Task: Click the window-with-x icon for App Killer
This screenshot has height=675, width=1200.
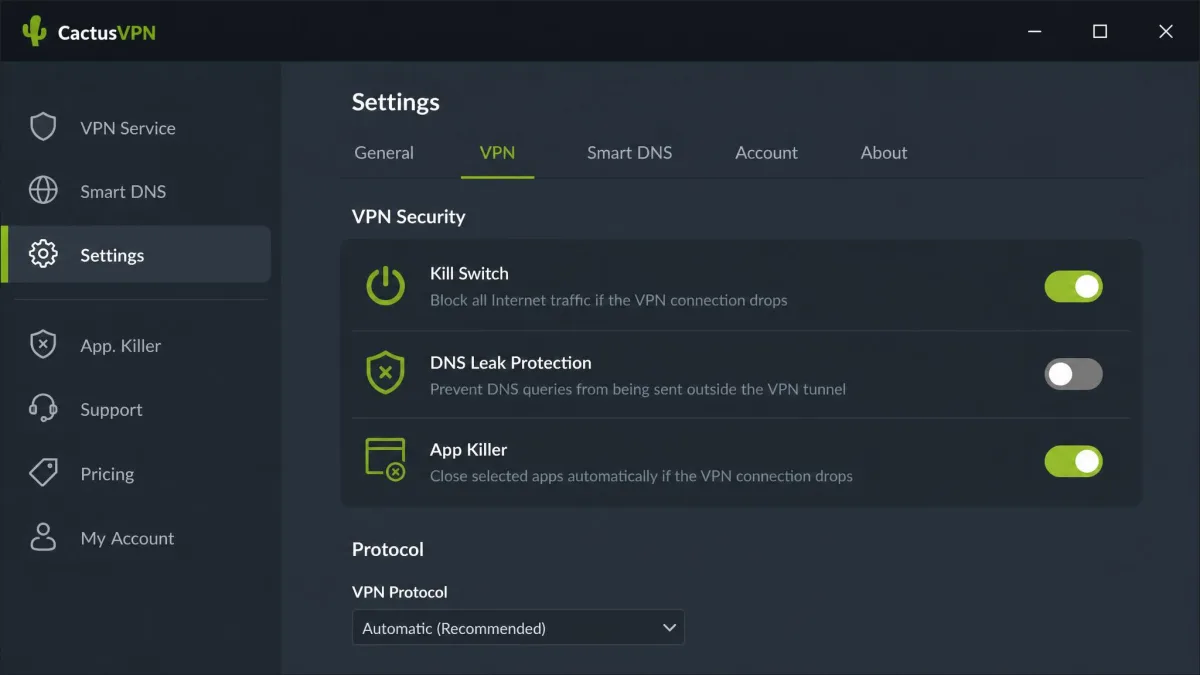Action: pos(385,459)
